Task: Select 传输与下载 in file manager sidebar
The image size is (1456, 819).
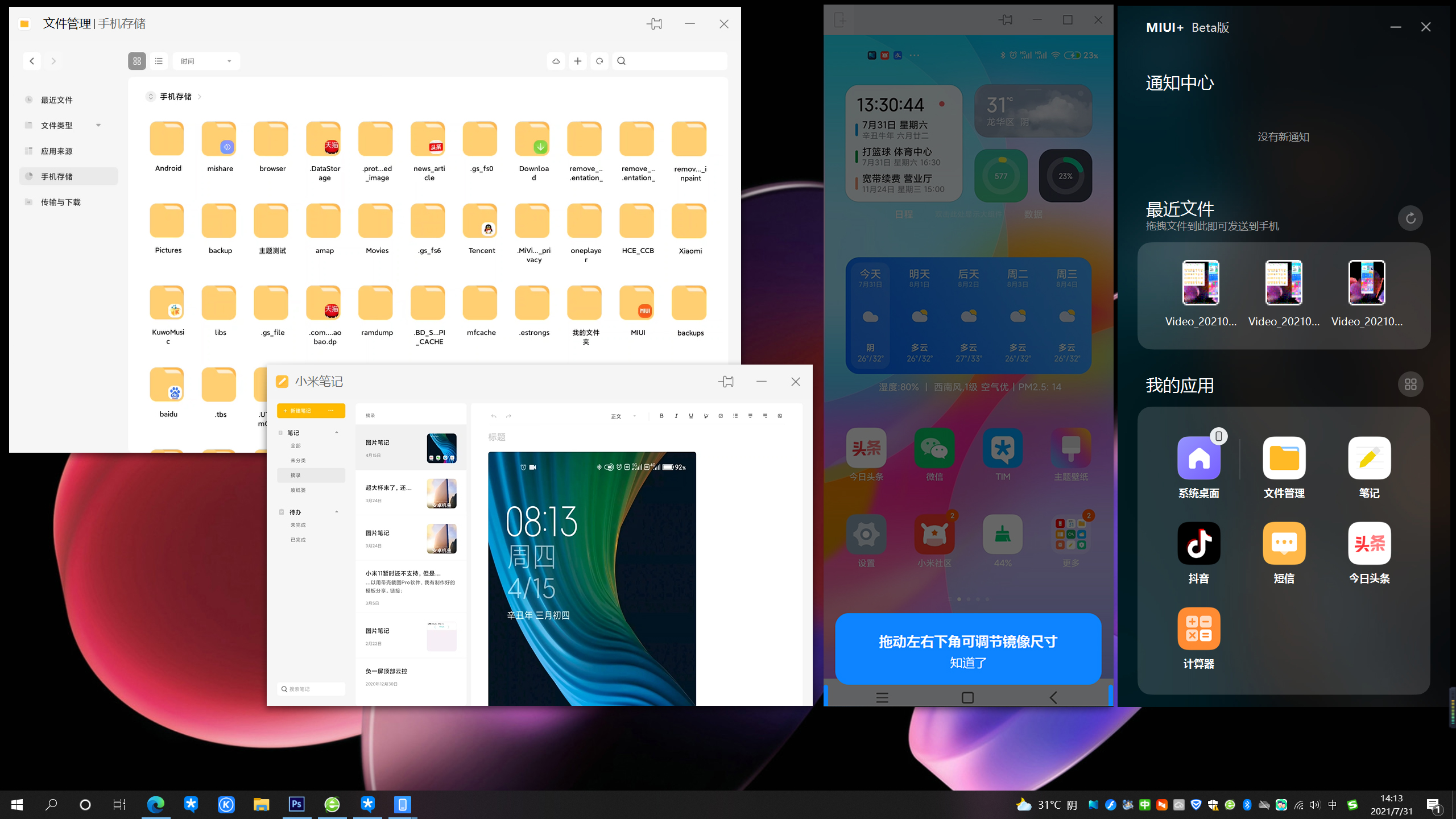Action: pyautogui.click(x=68, y=202)
